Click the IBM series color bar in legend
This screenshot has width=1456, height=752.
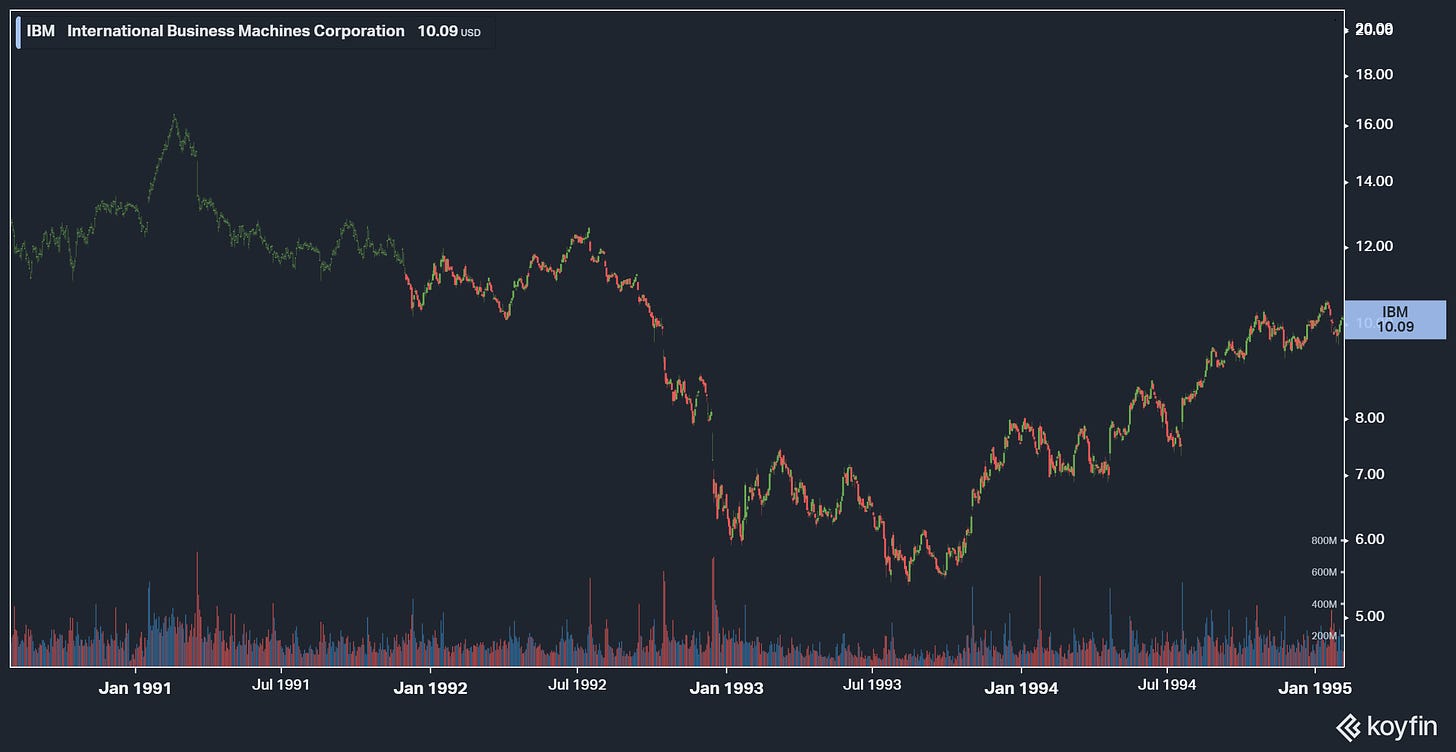pyautogui.click(x=19, y=31)
